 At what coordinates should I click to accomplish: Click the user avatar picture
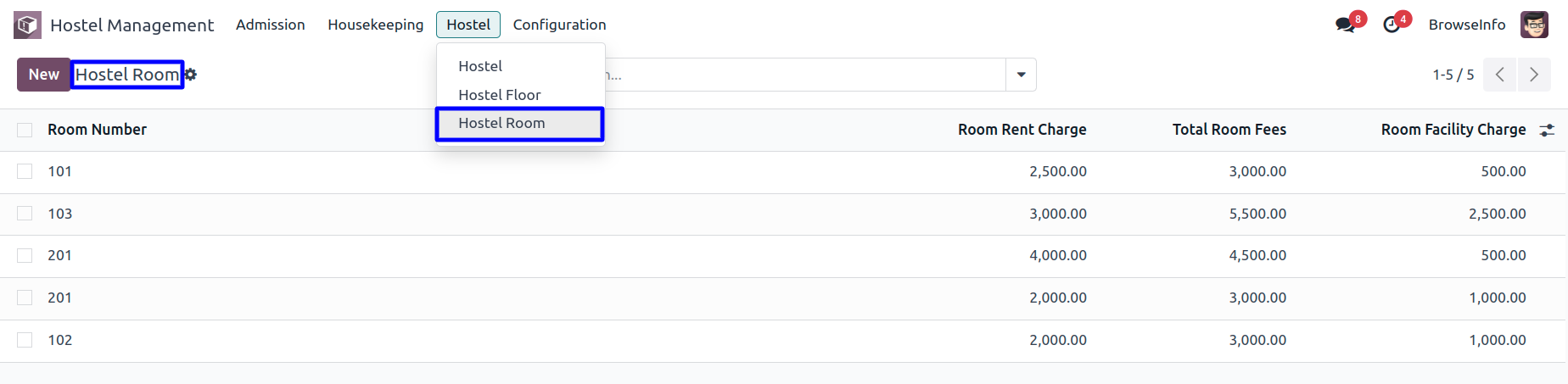[1534, 25]
